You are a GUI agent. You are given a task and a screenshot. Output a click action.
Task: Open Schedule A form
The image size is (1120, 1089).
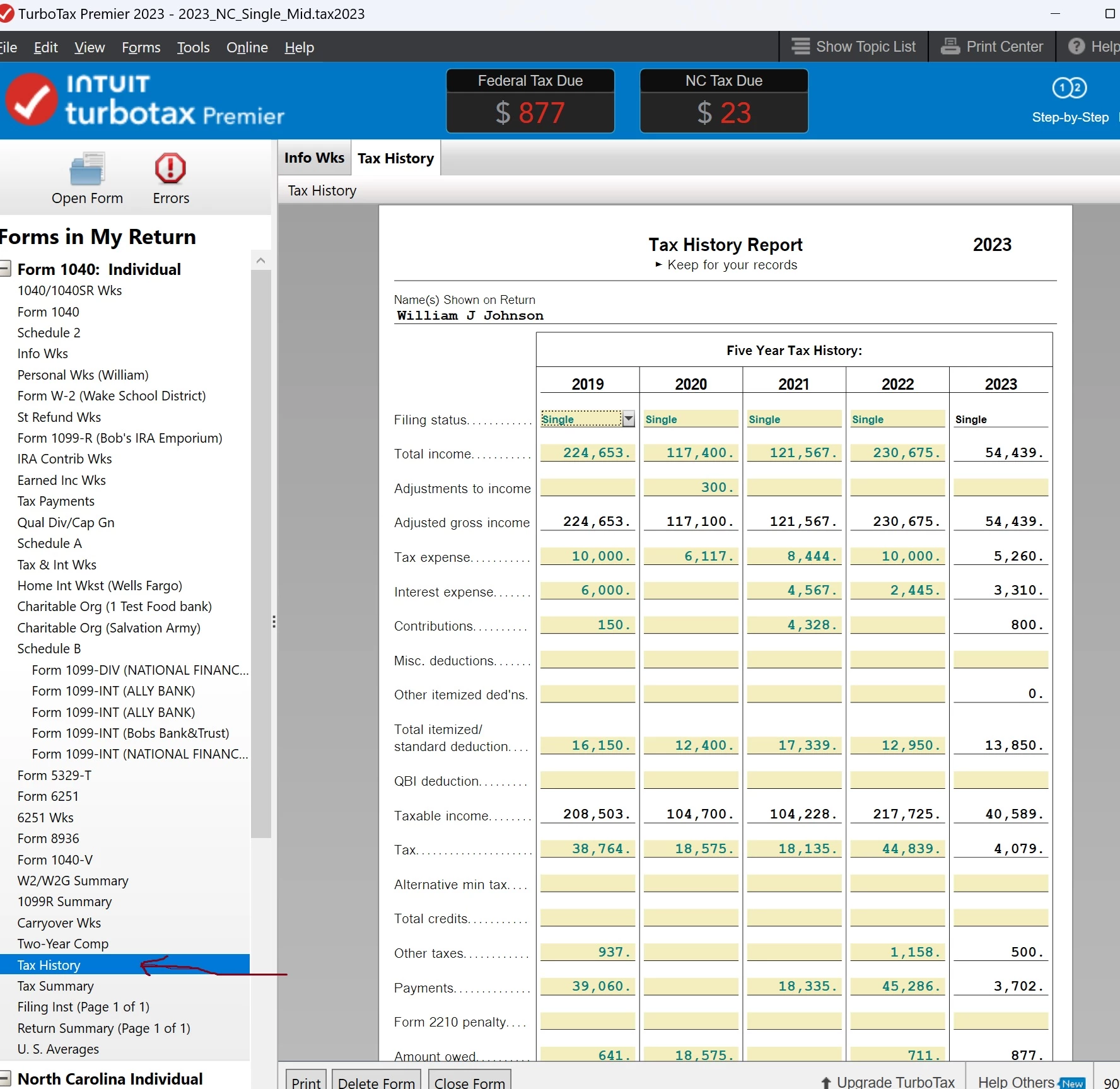49,543
